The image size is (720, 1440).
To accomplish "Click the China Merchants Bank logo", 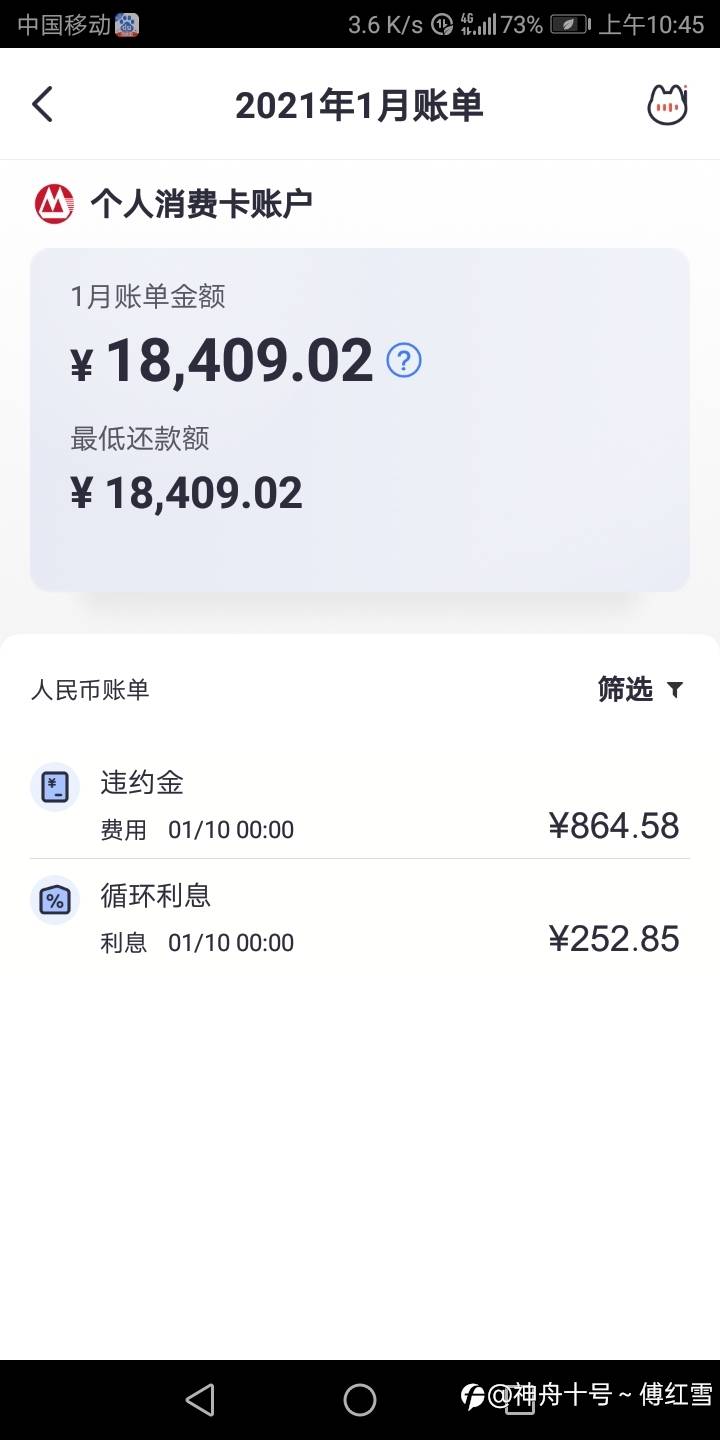I will [54, 203].
